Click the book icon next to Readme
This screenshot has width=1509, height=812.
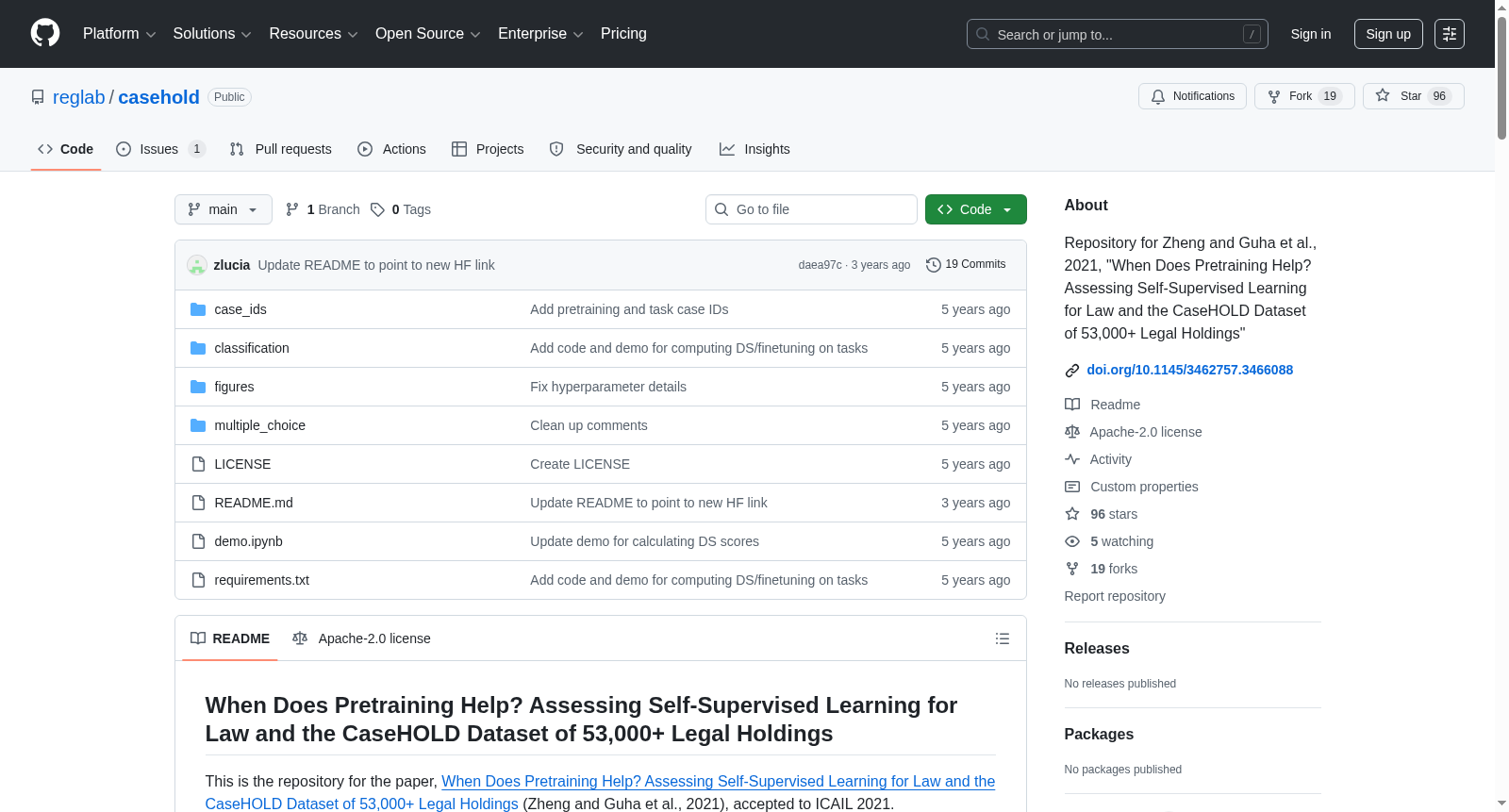coord(1072,405)
